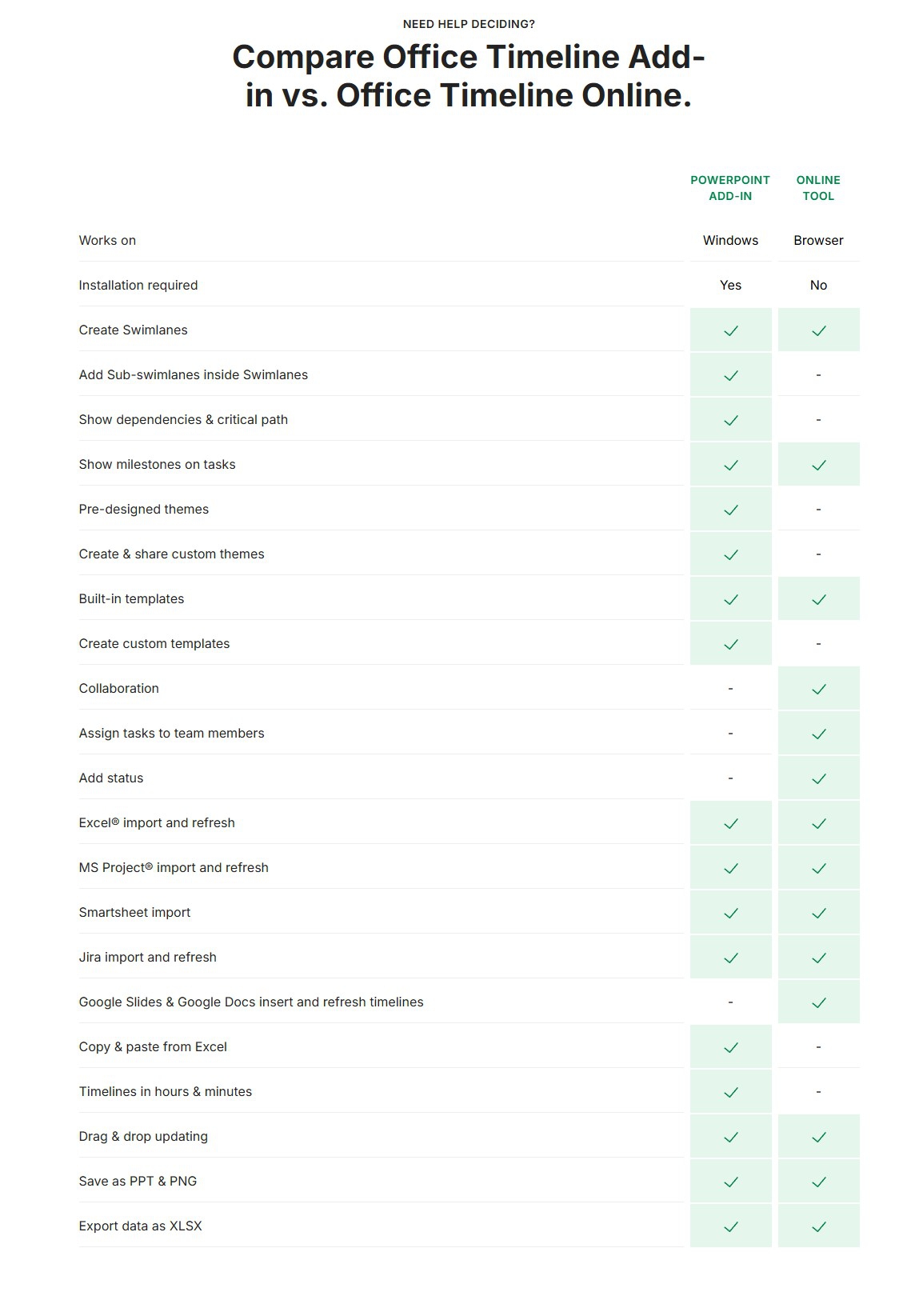Image resolution: width=903 pixels, height=1316 pixels.
Task: Click PowerPoint Add-in checkmark for Add Sub-swimlanes
Action: click(730, 375)
